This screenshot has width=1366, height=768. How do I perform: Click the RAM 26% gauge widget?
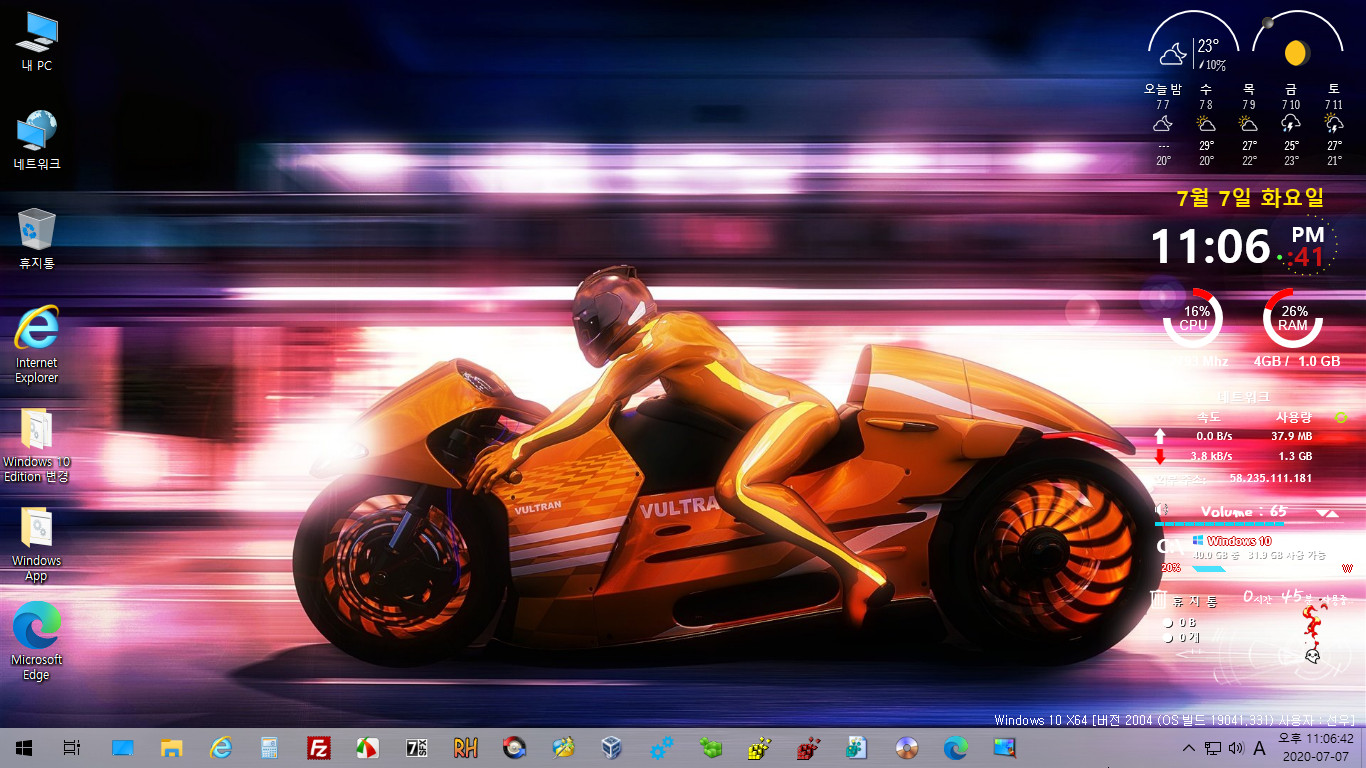coord(1293,318)
